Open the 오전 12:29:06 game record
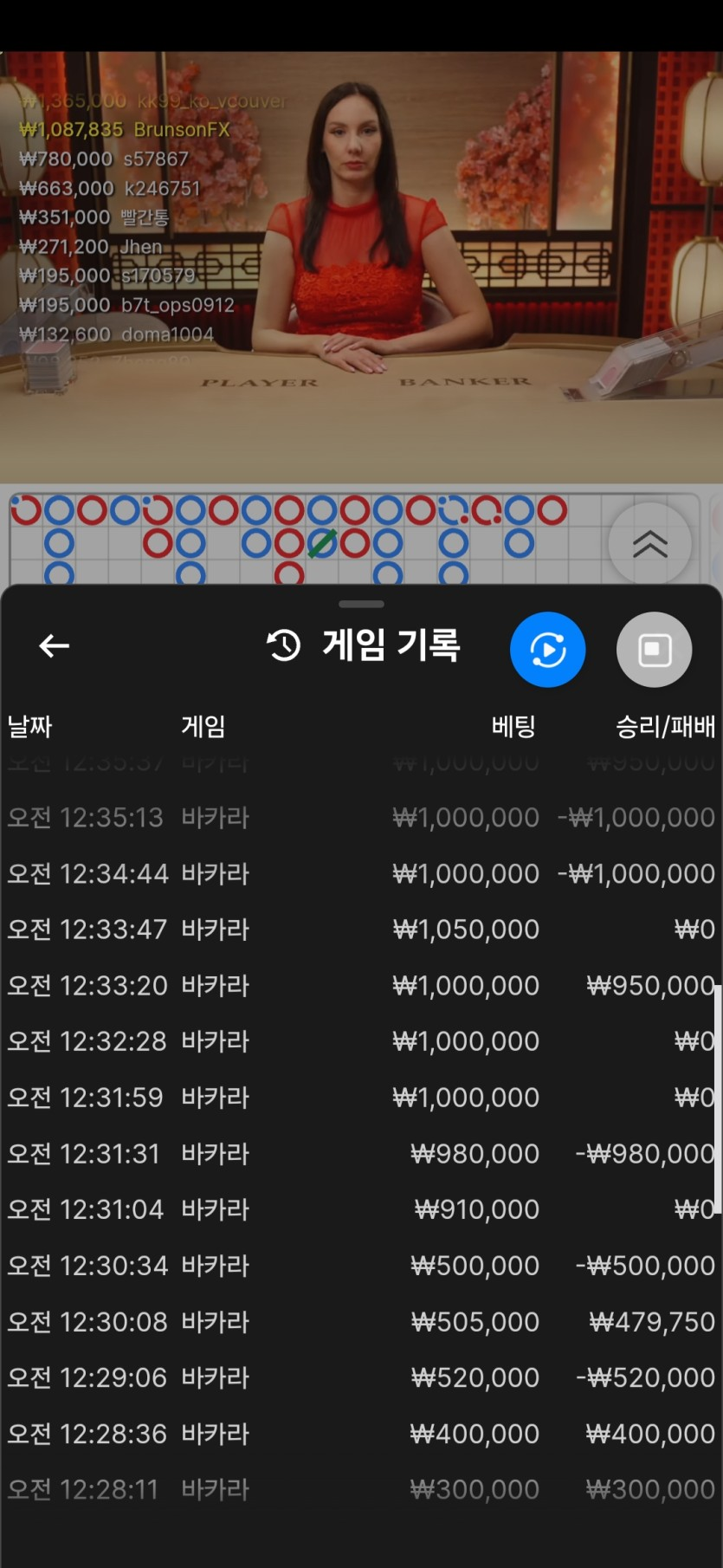 click(361, 1377)
